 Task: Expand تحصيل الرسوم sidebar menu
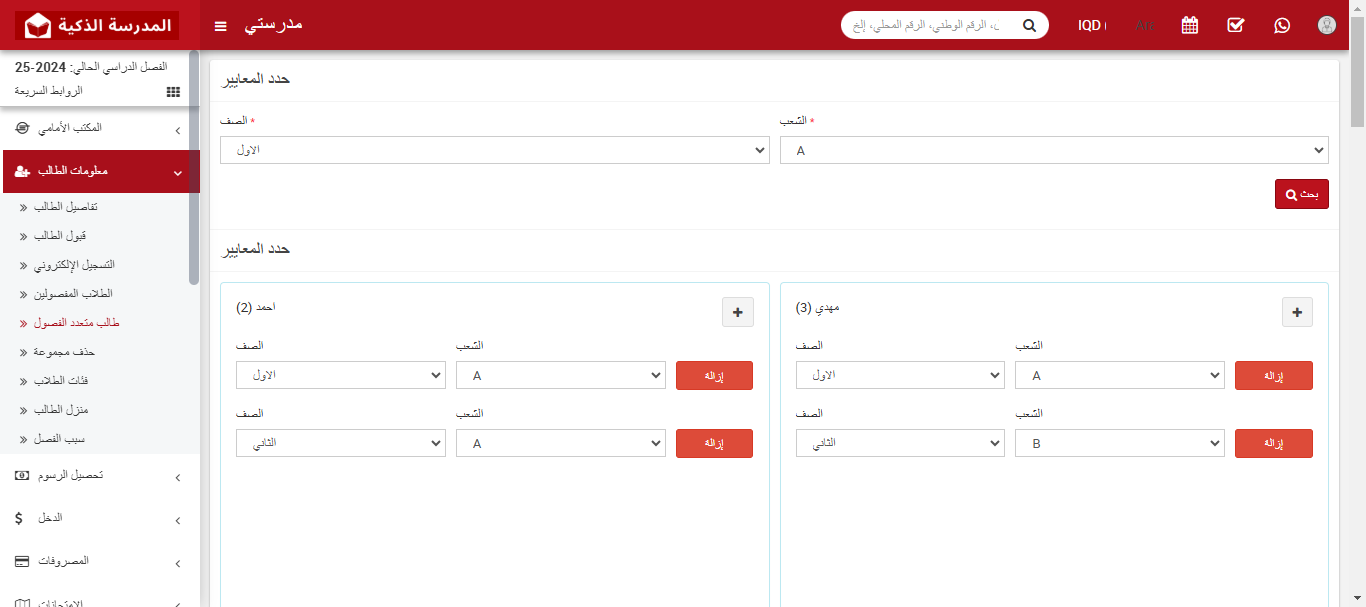click(100, 476)
